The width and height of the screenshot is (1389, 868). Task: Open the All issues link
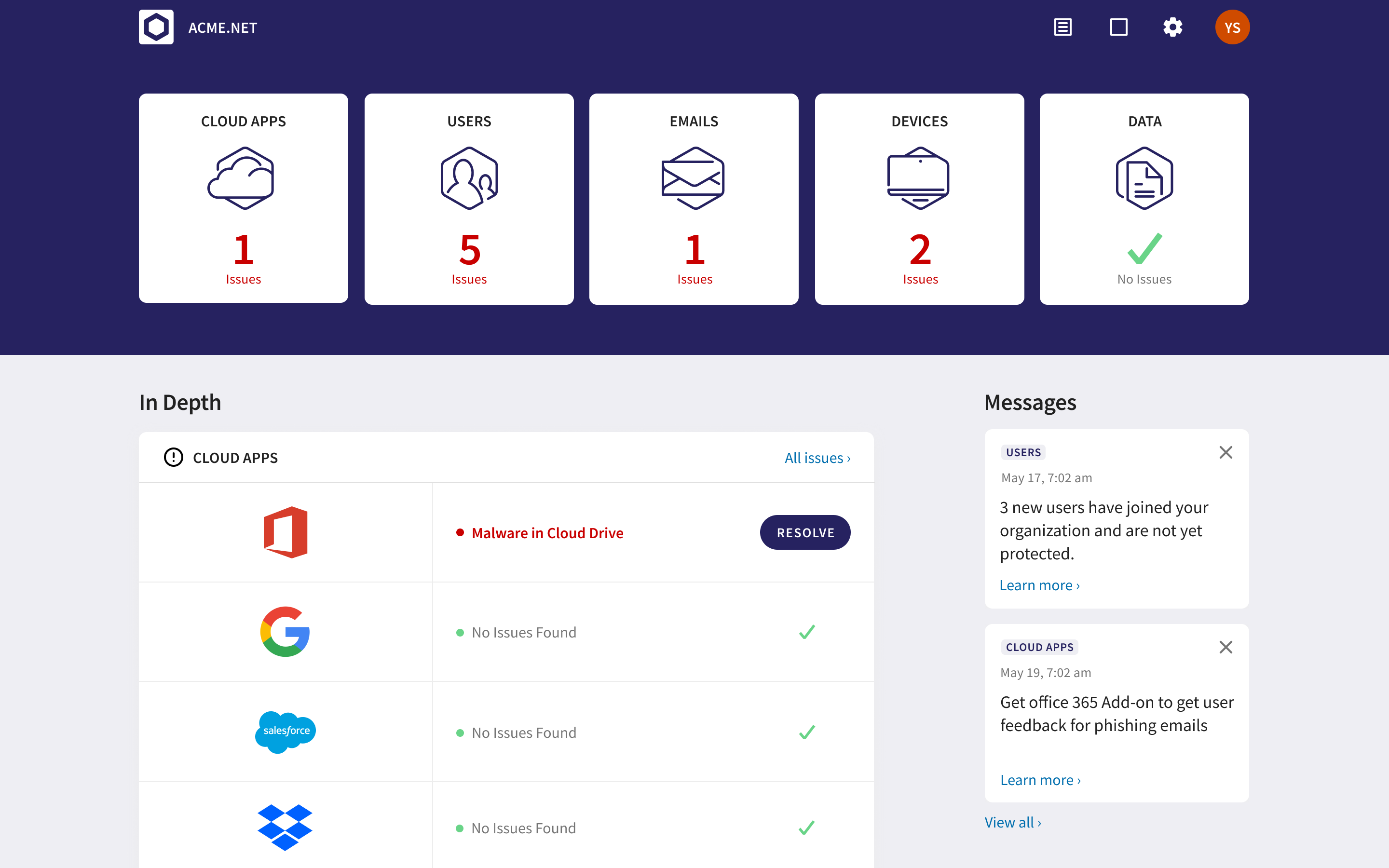[x=817, y=458]
